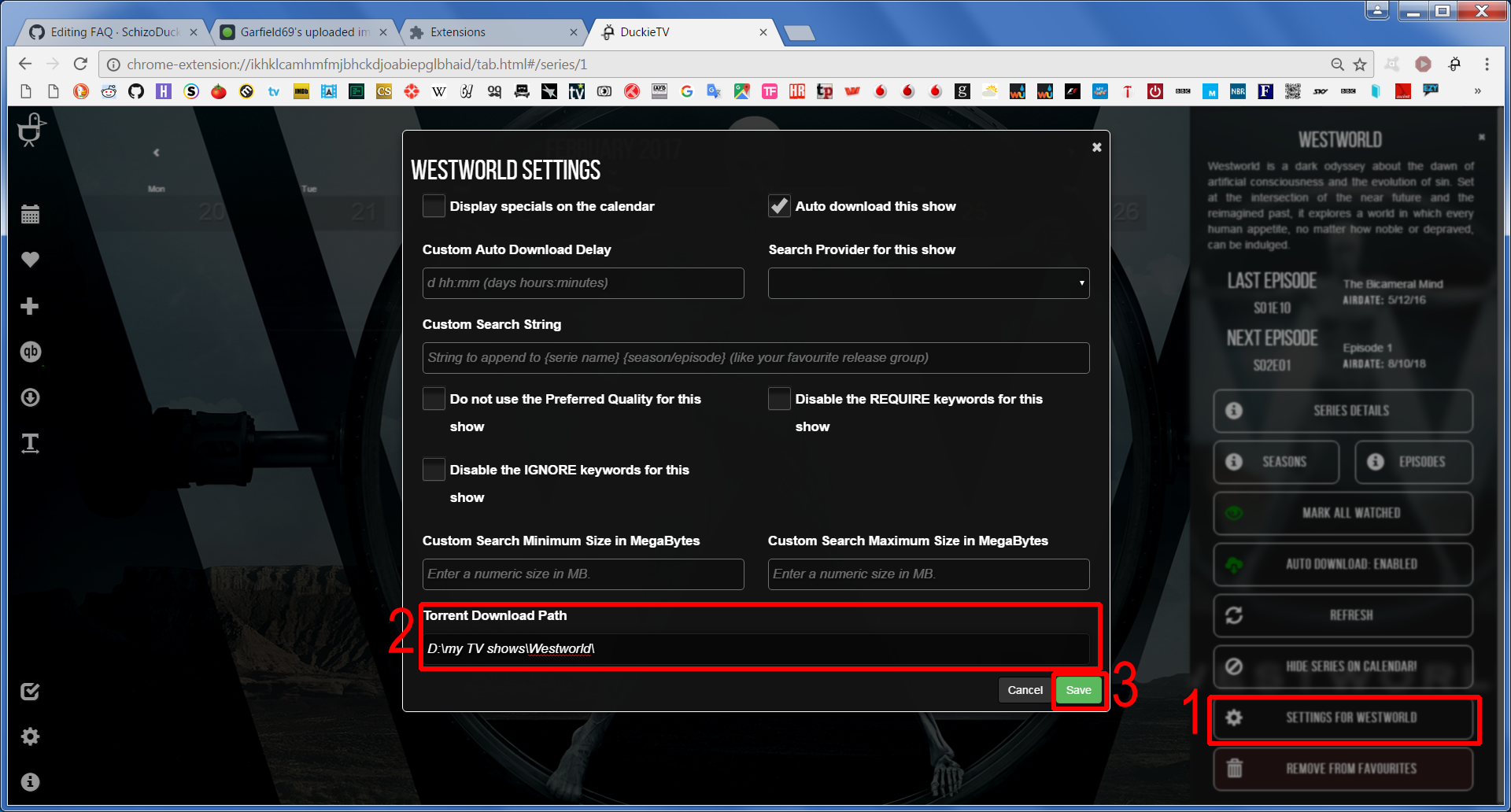Image resolution: width=1511 pixels, height=812 pixels.
Task: Switch to Garfield69's uploaded images tab
Action: click(x=303, y=32)
